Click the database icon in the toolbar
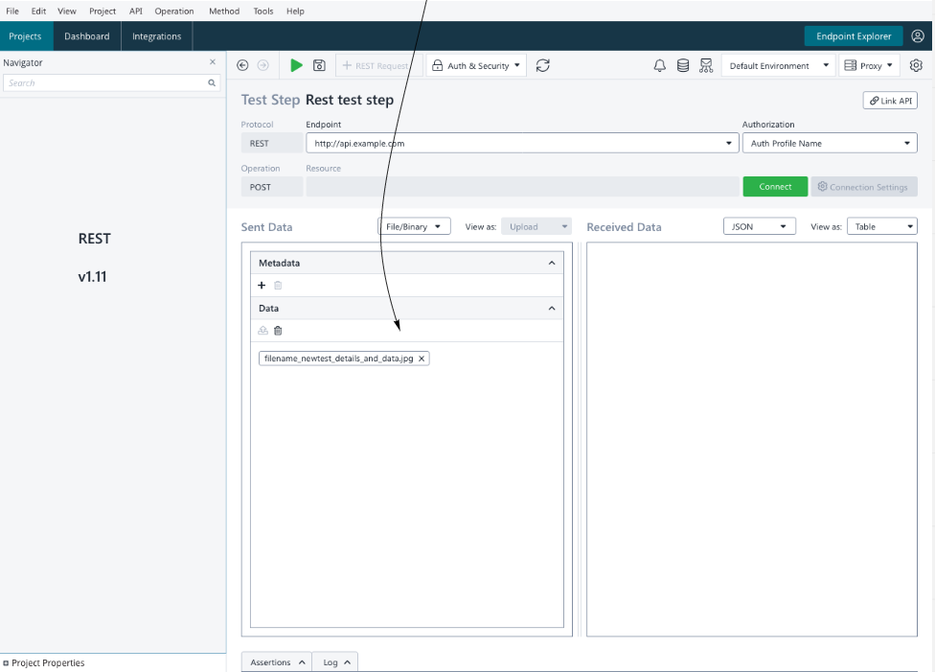 [683, 66]
